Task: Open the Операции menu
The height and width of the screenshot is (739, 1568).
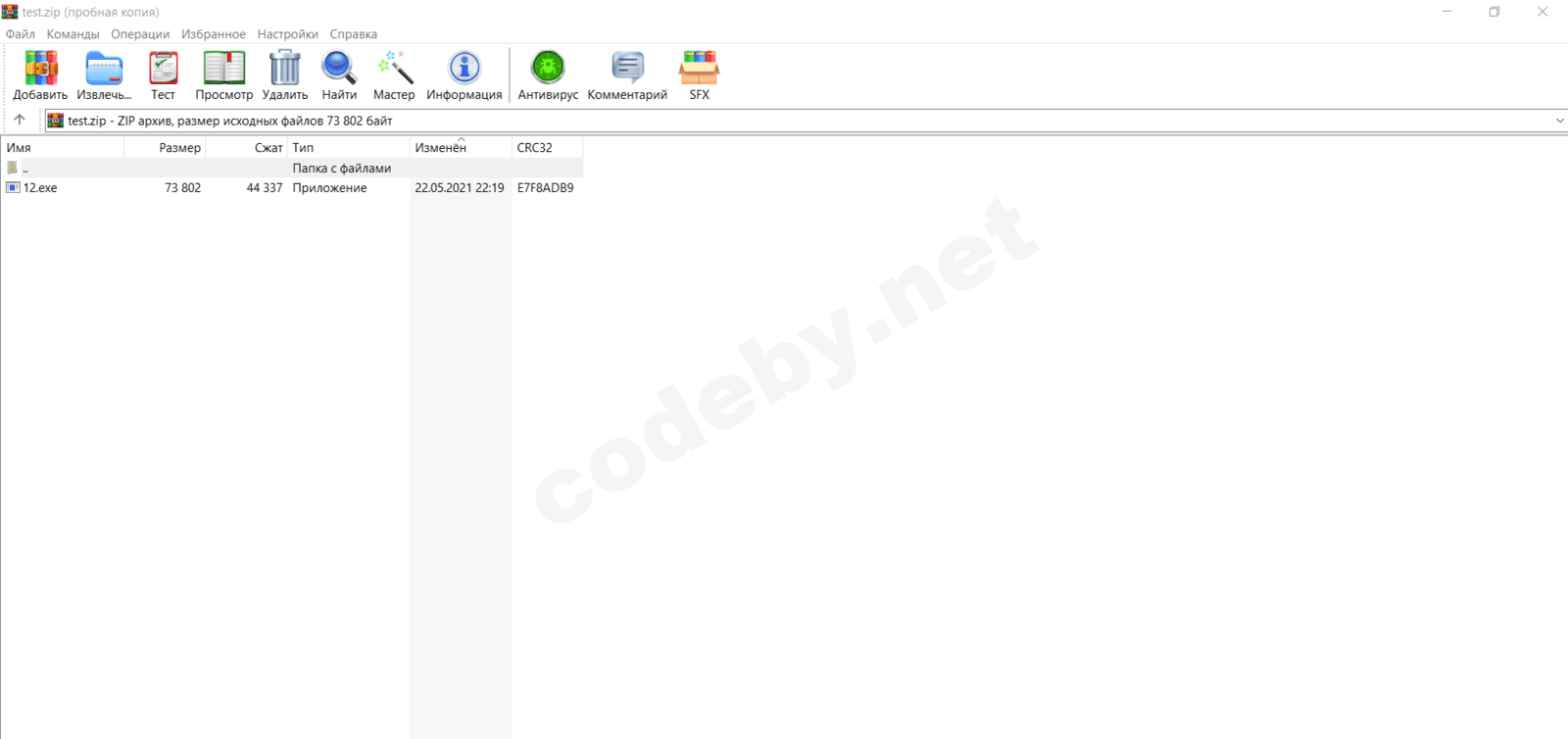Action: tap(140, 34)
